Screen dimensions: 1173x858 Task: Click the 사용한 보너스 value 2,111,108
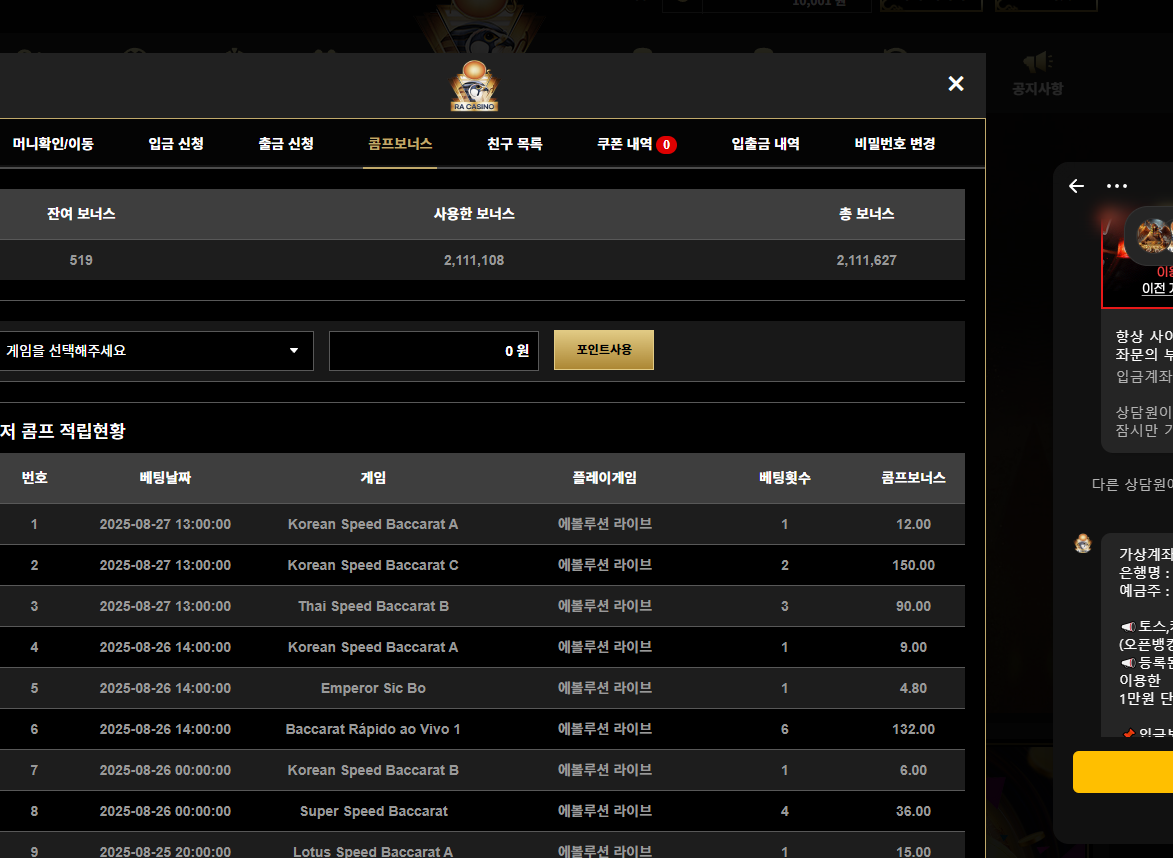[474, 260]
